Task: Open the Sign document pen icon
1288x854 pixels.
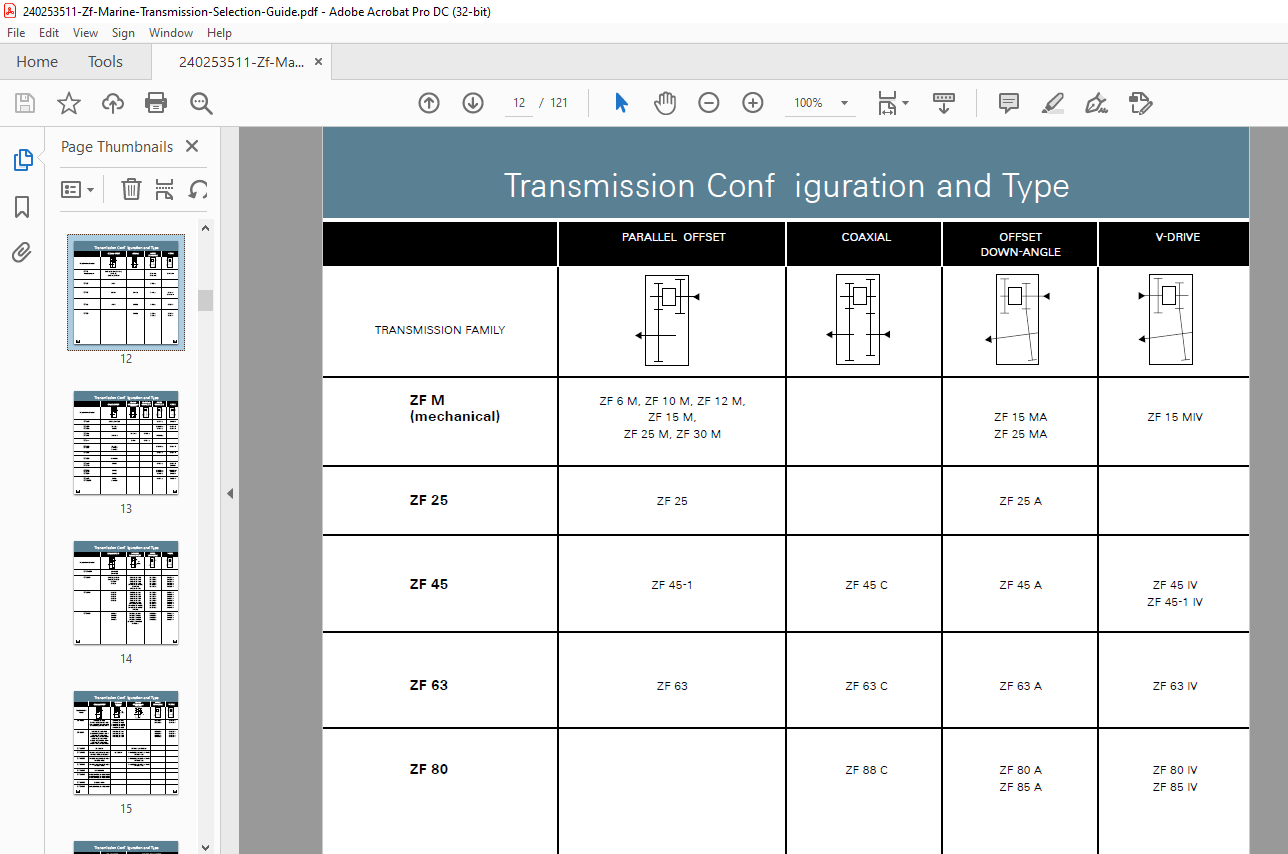Action: click(1097, 103)
